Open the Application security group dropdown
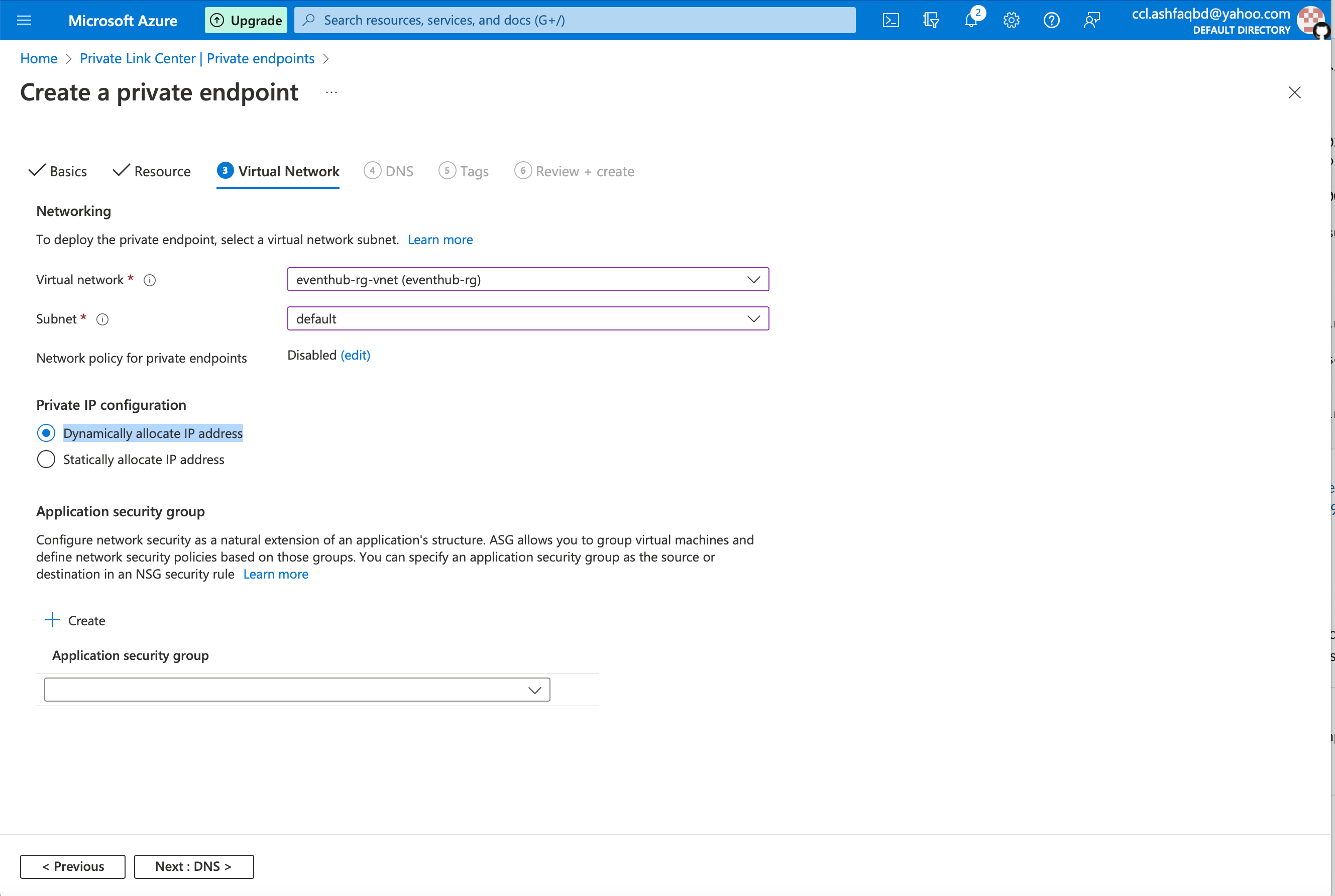 [x=297, y=690]
